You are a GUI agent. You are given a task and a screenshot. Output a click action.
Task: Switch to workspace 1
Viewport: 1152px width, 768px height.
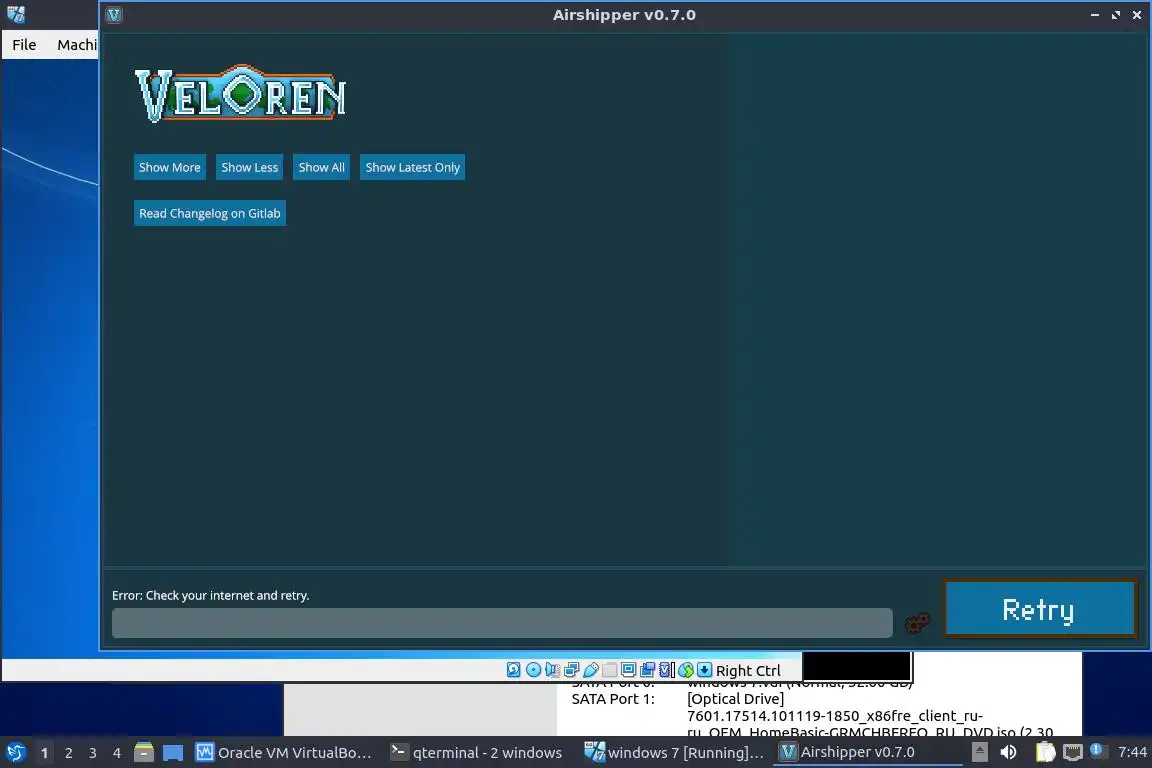44,753
